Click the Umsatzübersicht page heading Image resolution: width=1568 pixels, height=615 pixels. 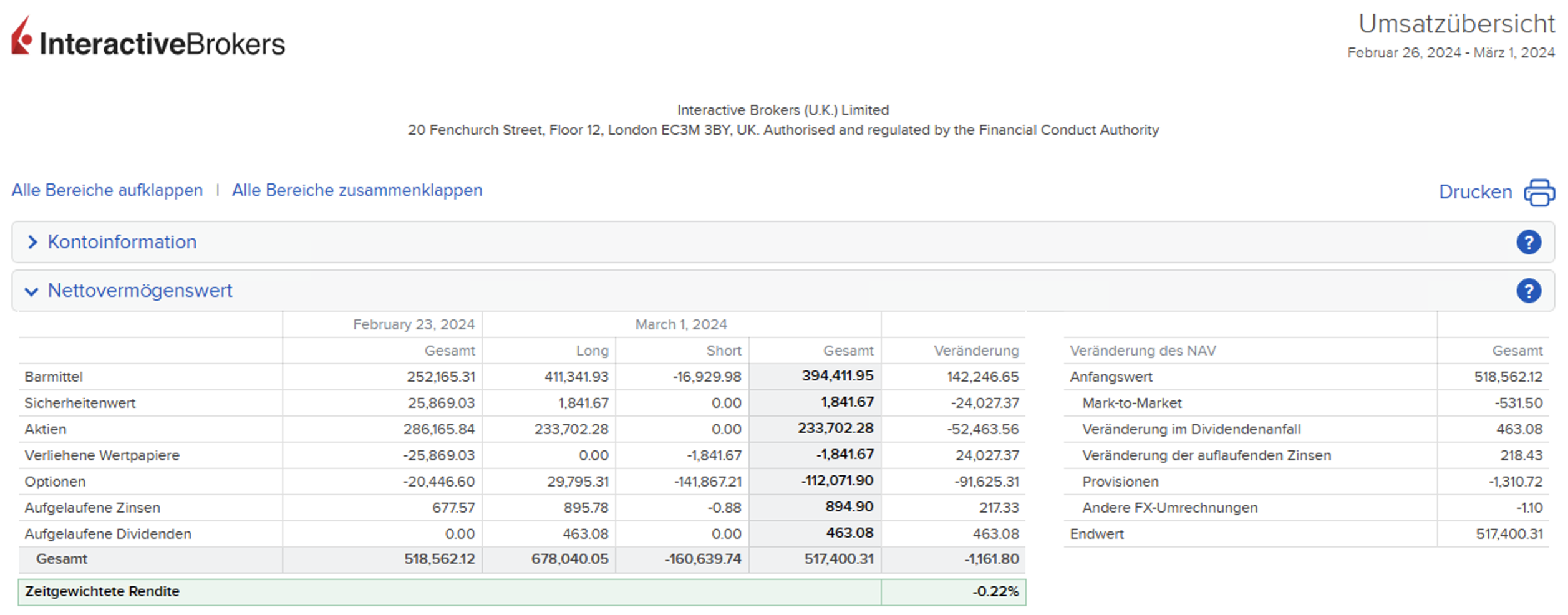(1456, 24)
